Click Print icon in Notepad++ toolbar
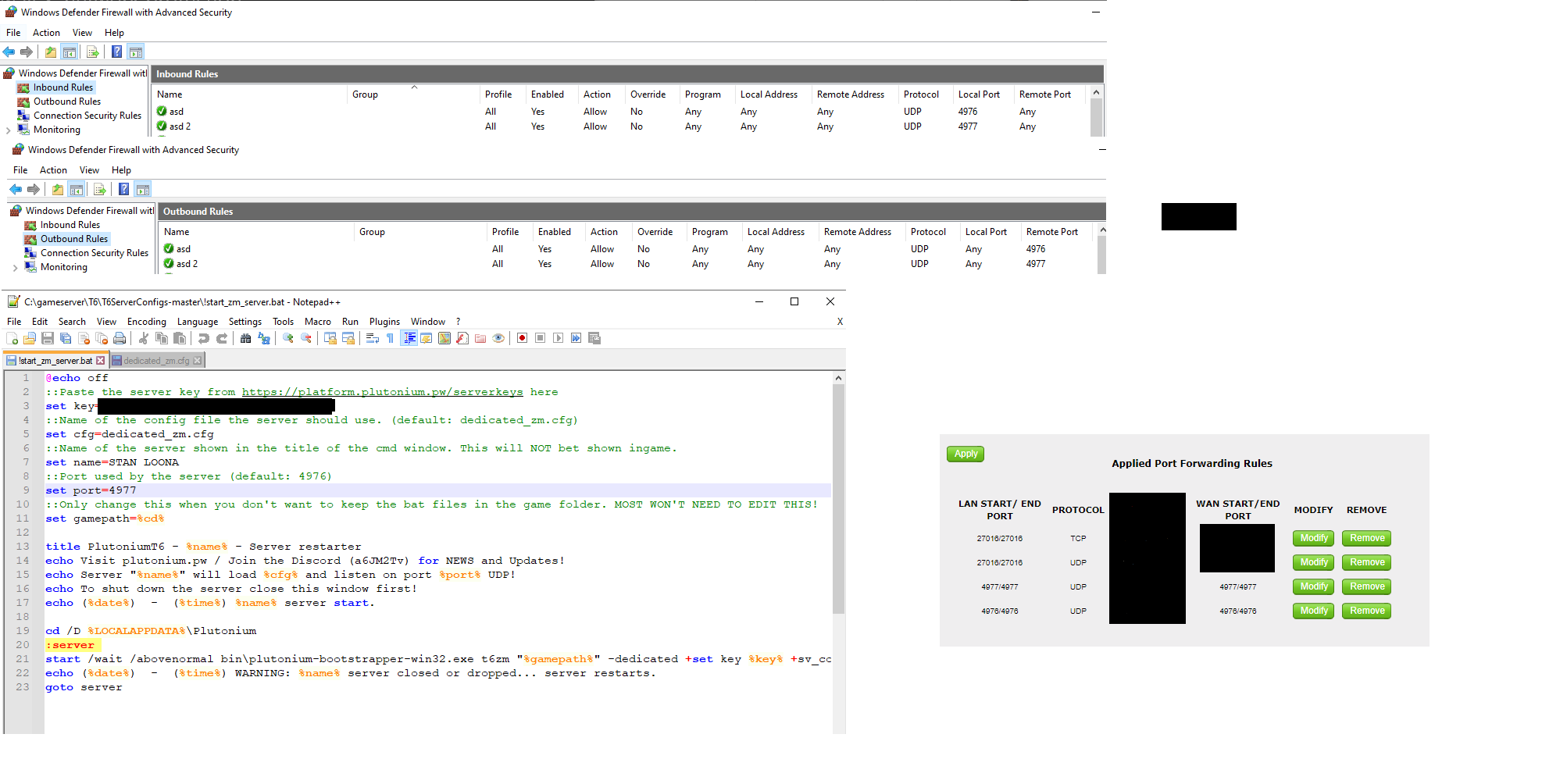 120,338
